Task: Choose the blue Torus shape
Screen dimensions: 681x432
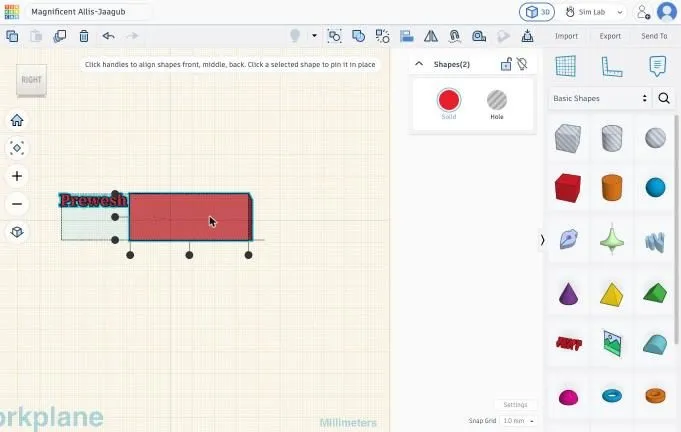Action: pyautogui.click(x=612, y=396)
